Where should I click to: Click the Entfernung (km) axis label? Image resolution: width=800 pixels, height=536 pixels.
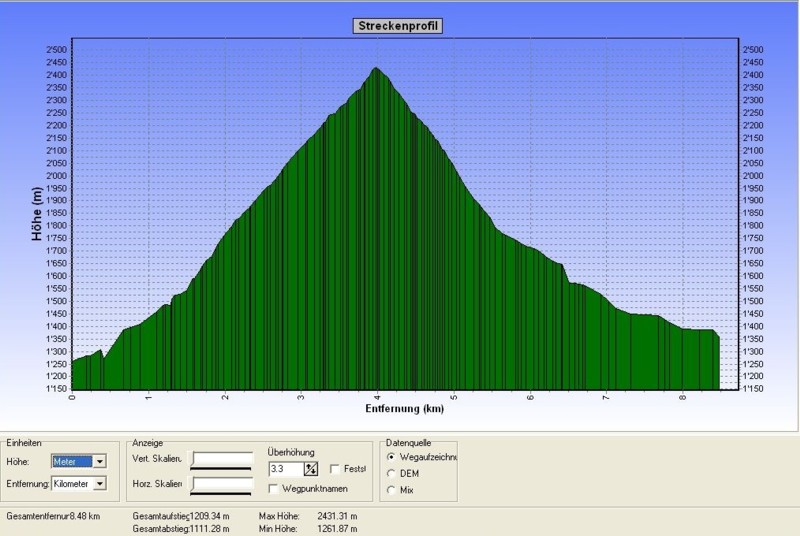tap(405, 408)
